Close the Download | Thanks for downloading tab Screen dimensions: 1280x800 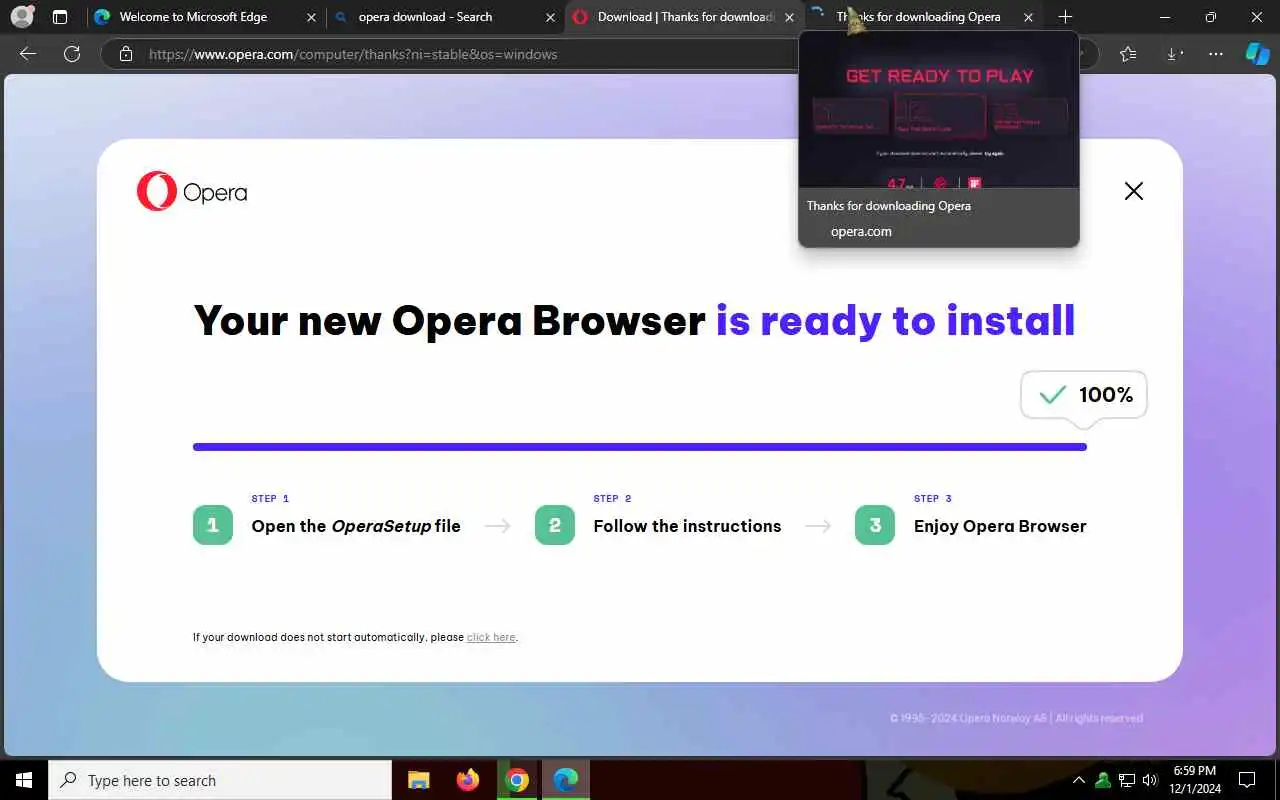pos(789,17)
